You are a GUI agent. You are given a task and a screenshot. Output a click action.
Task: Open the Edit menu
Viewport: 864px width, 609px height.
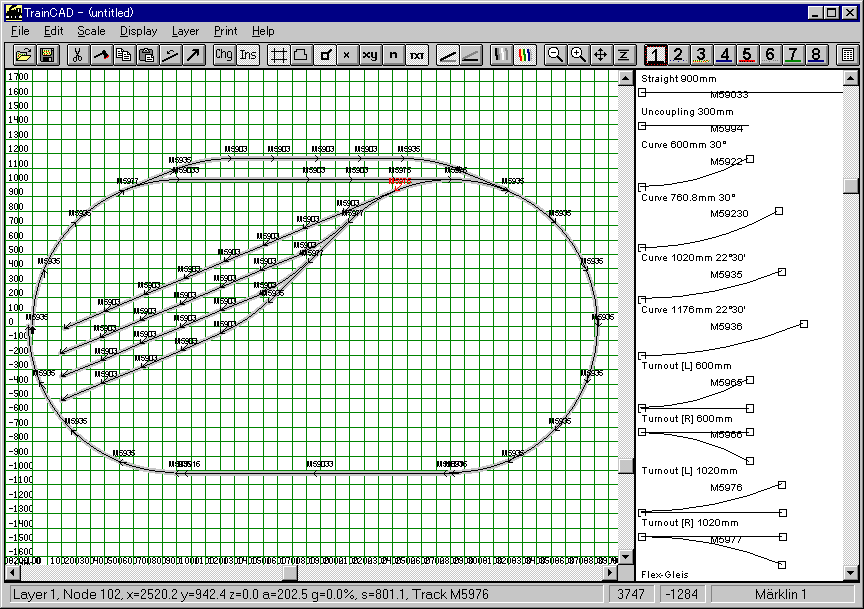point(53,31)
